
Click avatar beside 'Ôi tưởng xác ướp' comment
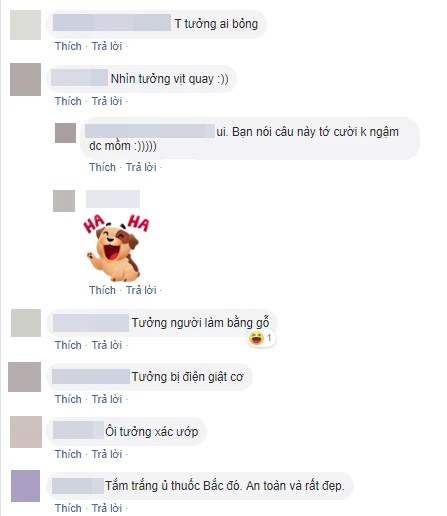tap(26, 432)
